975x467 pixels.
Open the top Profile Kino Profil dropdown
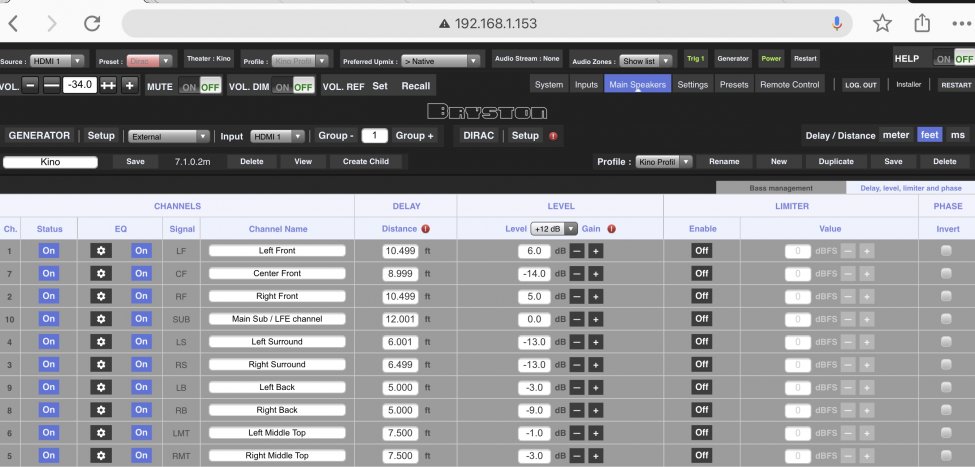[x=300, y=61]
